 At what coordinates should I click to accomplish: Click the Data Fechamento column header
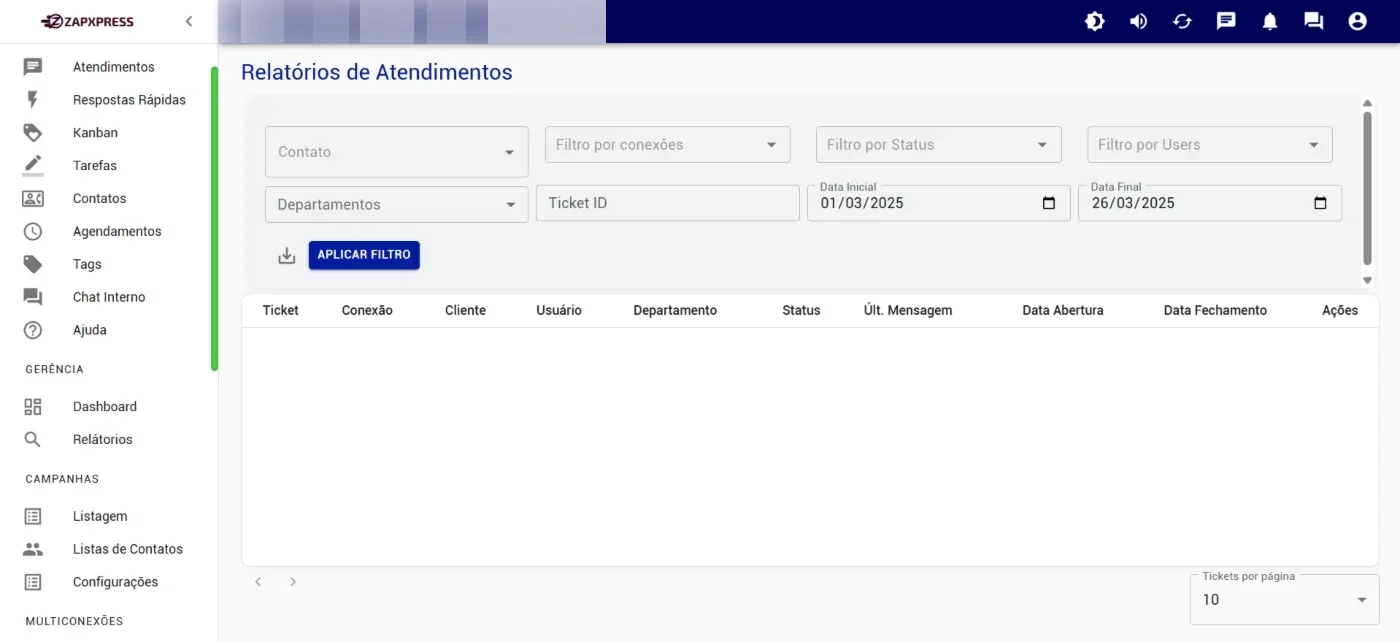click(x=1215, y=311)
